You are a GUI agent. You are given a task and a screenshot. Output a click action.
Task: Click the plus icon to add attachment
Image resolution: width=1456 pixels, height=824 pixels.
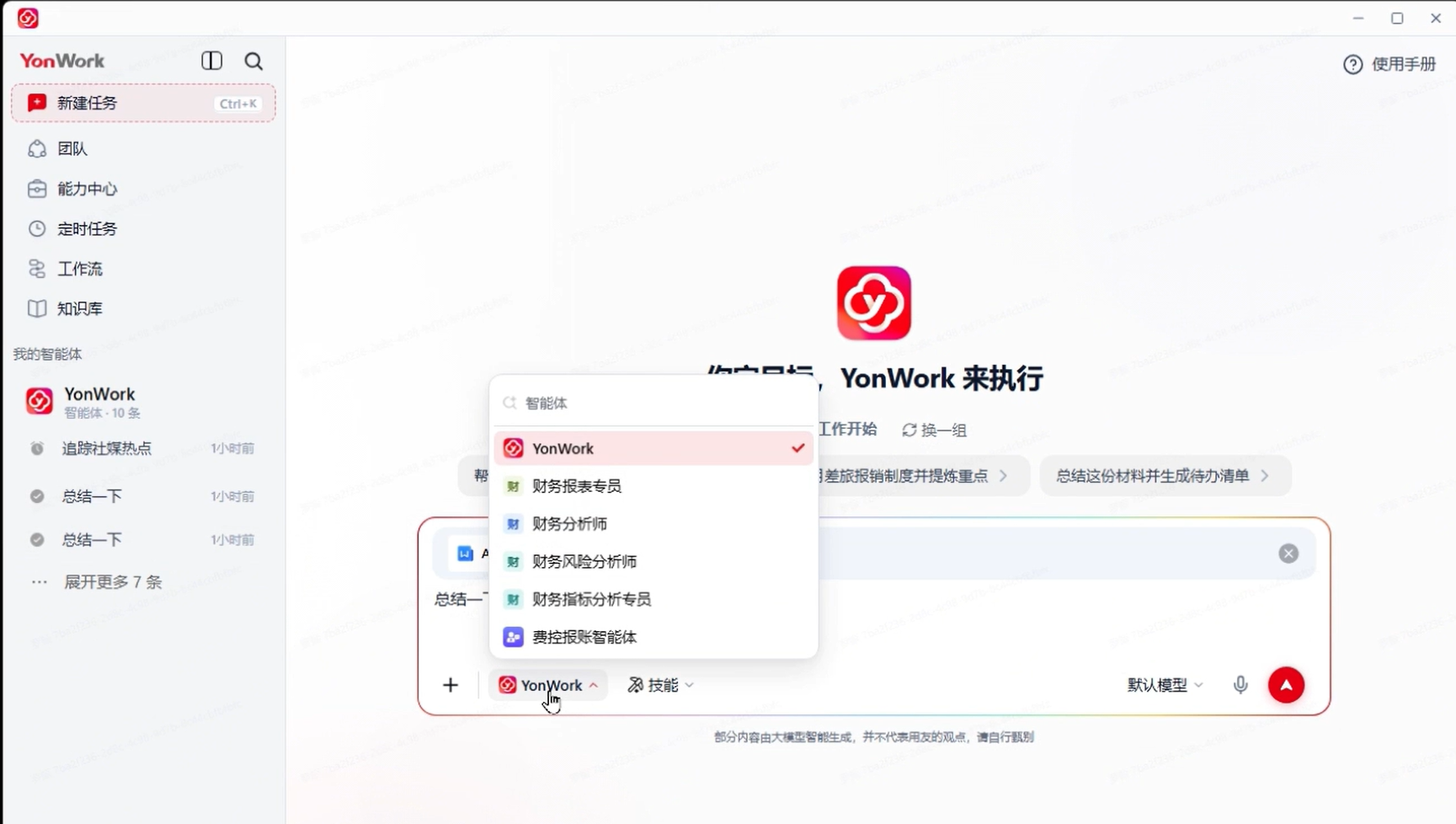pos(451,685)
